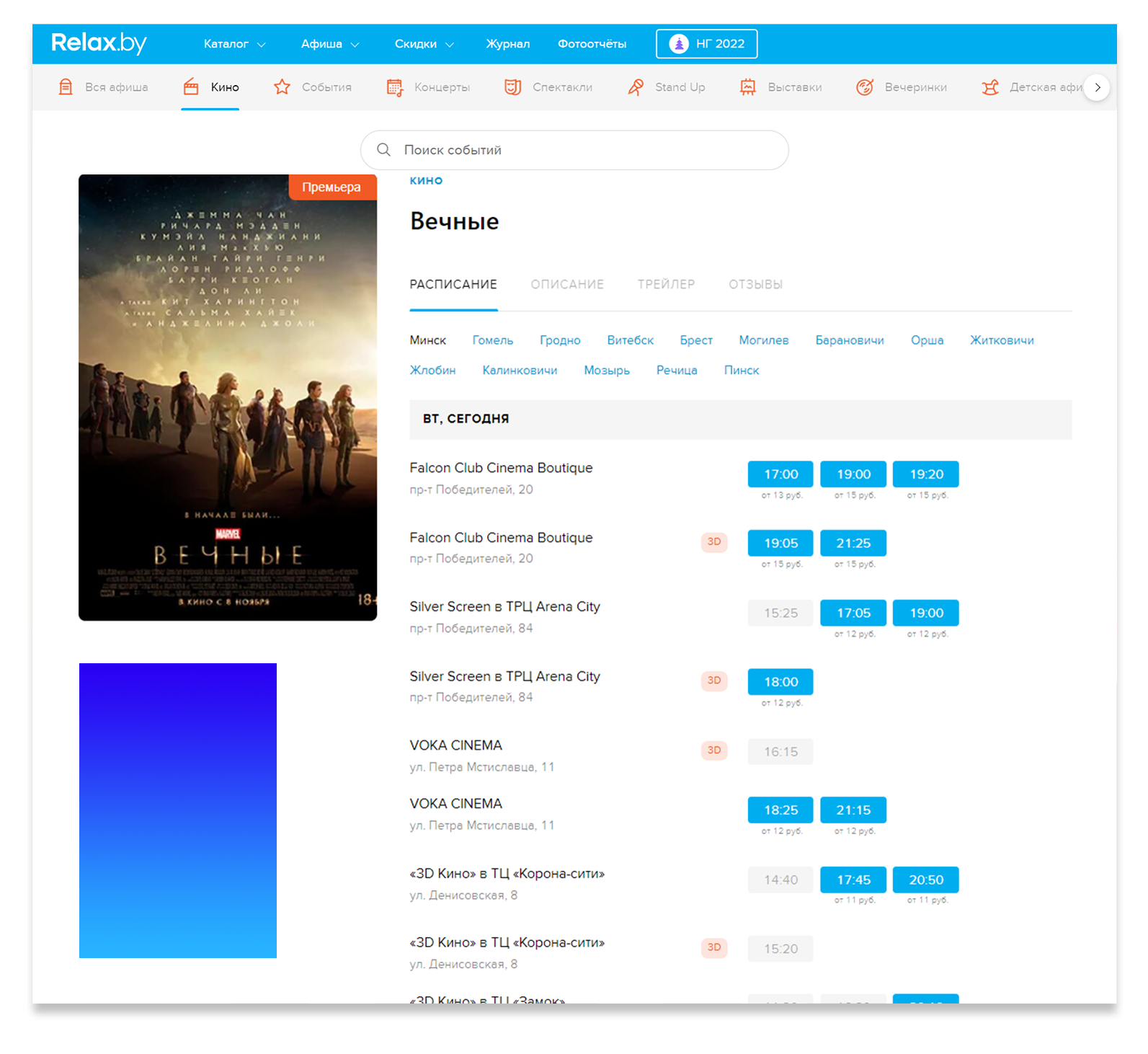Image resolution: width=1148 pixels, height=1054 pixels.
Task: Click the past 15:25 Silver Screen showtime
Action: 780,613
